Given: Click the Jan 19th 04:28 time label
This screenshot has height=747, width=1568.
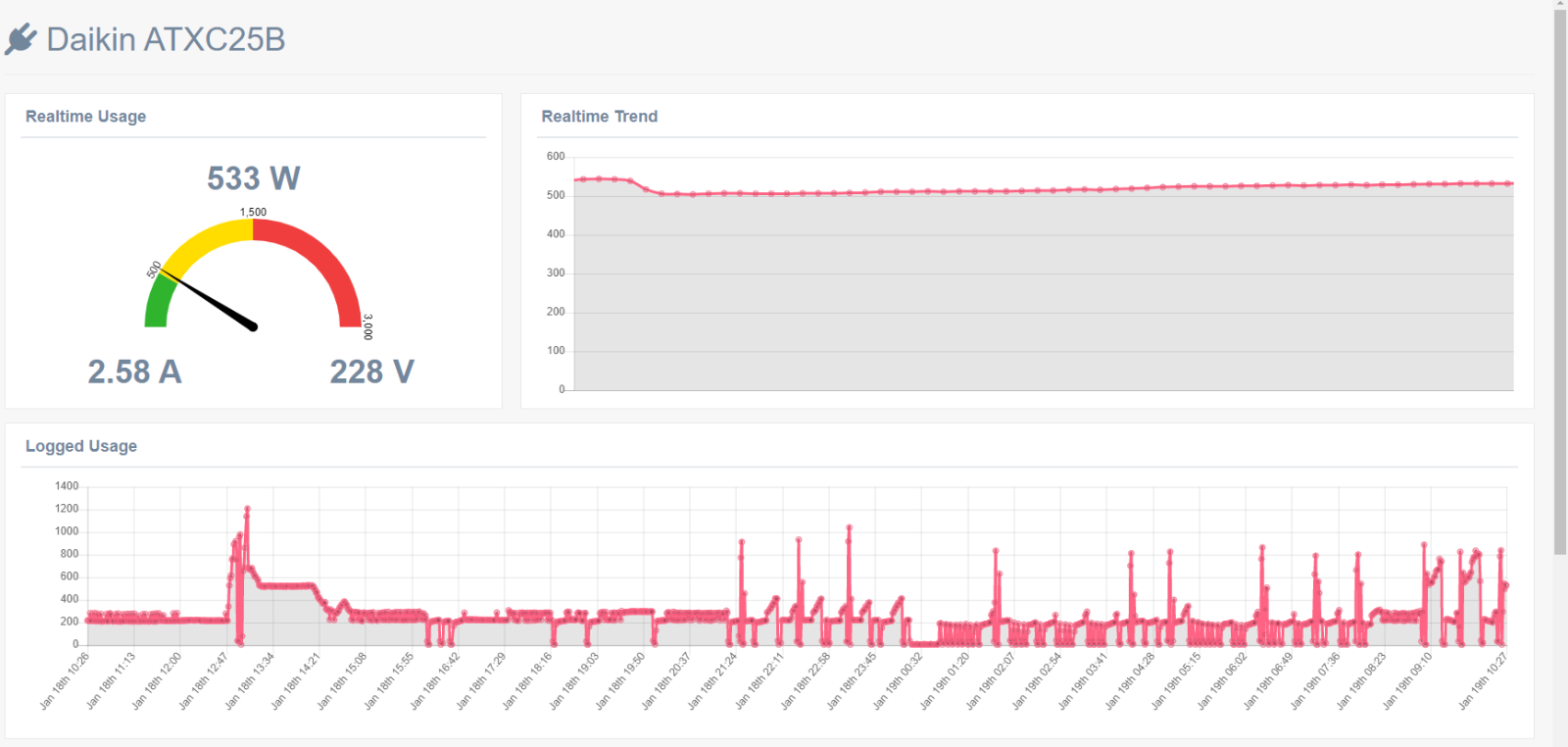Looking at the screenshot, I should click(1129, 680).
